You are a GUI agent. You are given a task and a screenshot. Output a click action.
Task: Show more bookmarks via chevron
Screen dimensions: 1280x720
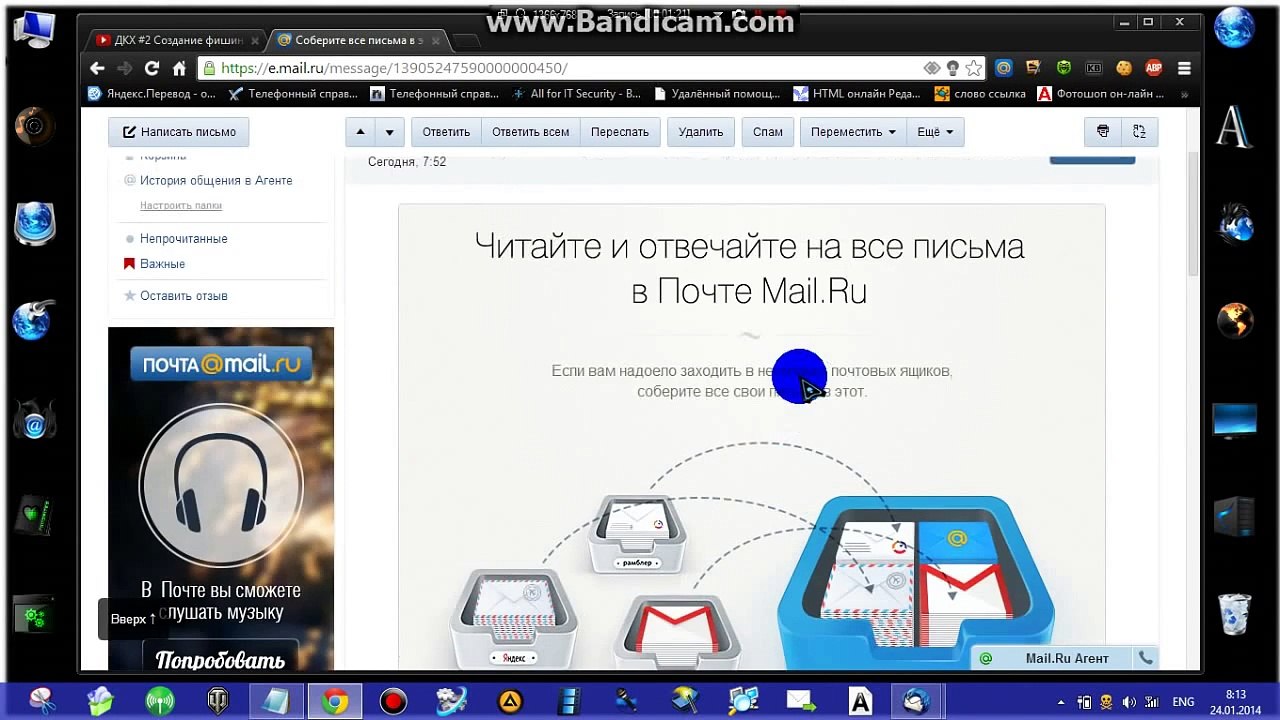tap(1184, 94)
